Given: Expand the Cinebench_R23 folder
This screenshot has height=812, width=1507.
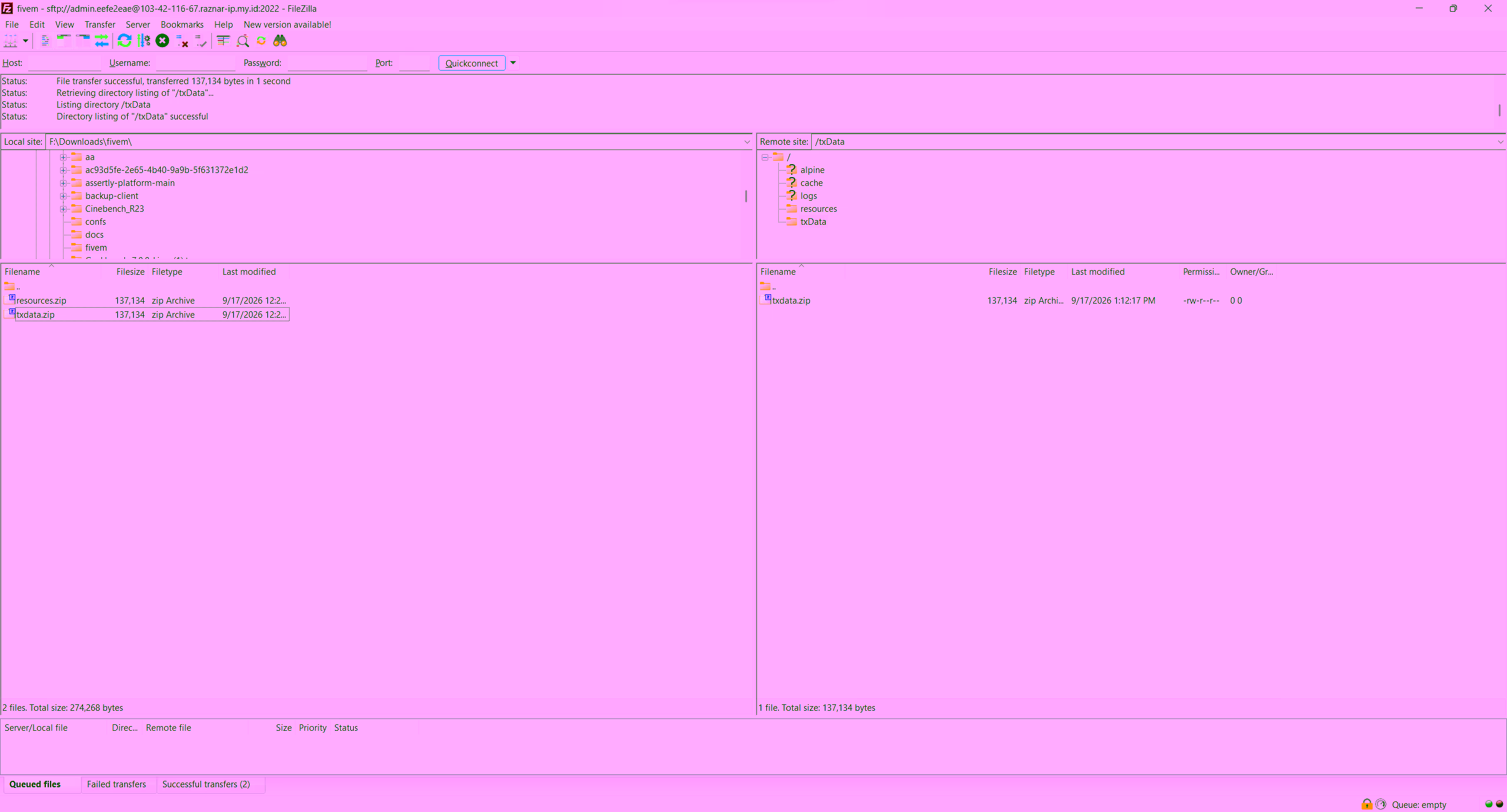Looking at the screenshot, I should pos(63,209).
